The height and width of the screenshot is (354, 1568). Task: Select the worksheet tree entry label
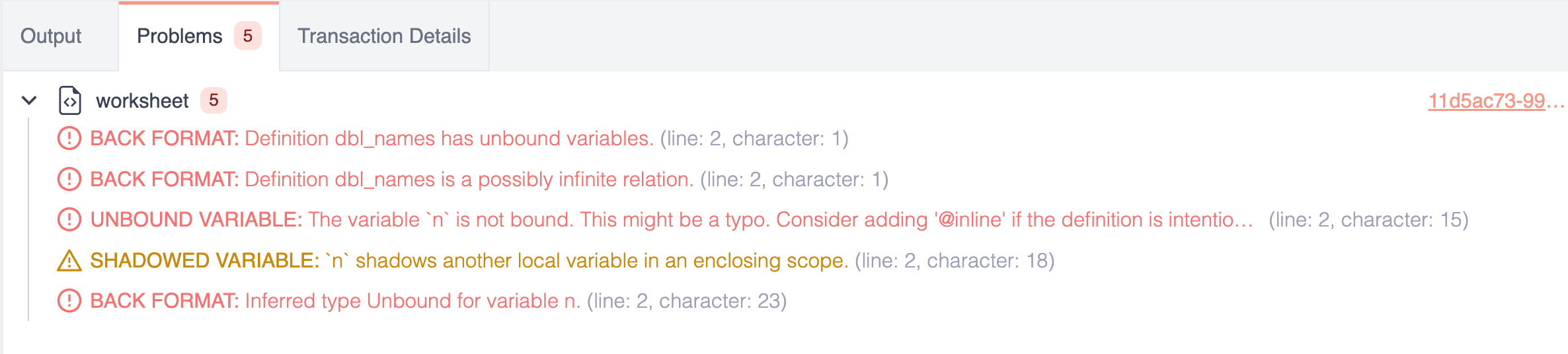(142, 101)
